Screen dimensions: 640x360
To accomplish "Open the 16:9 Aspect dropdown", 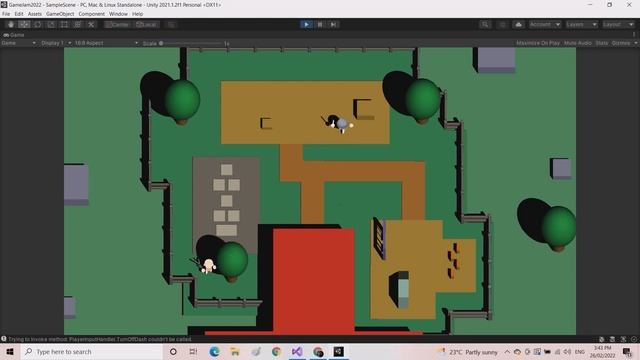I will pyautogui.click(x=106, y=43).
